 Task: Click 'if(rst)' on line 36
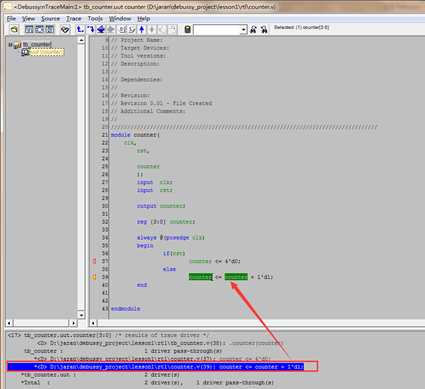tap(174, 253)
